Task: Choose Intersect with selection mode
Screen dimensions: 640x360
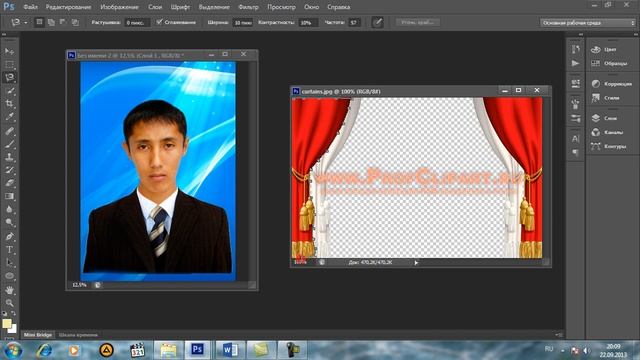Action: tap(75, 22)
